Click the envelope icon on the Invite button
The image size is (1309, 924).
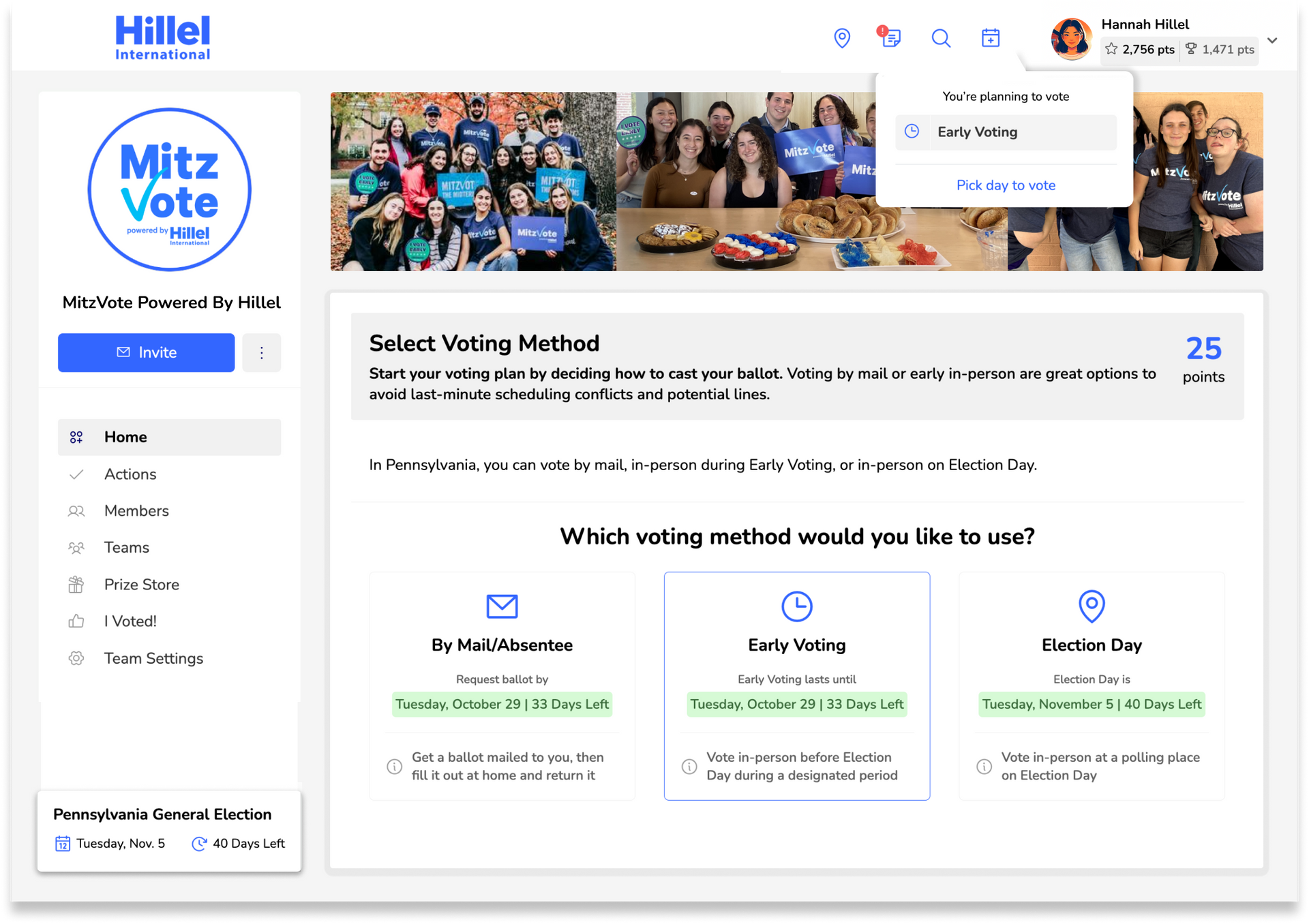tap(123, 352)
